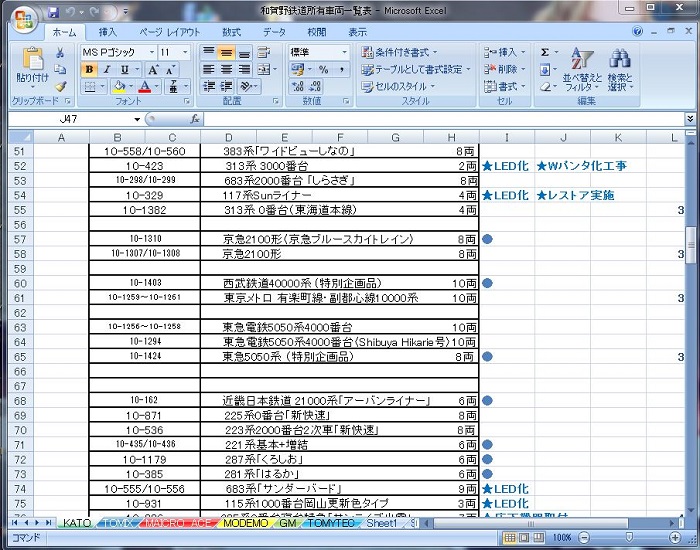
Task: Switch to the 数式 ribbon tab
Action: coord(231,32)
